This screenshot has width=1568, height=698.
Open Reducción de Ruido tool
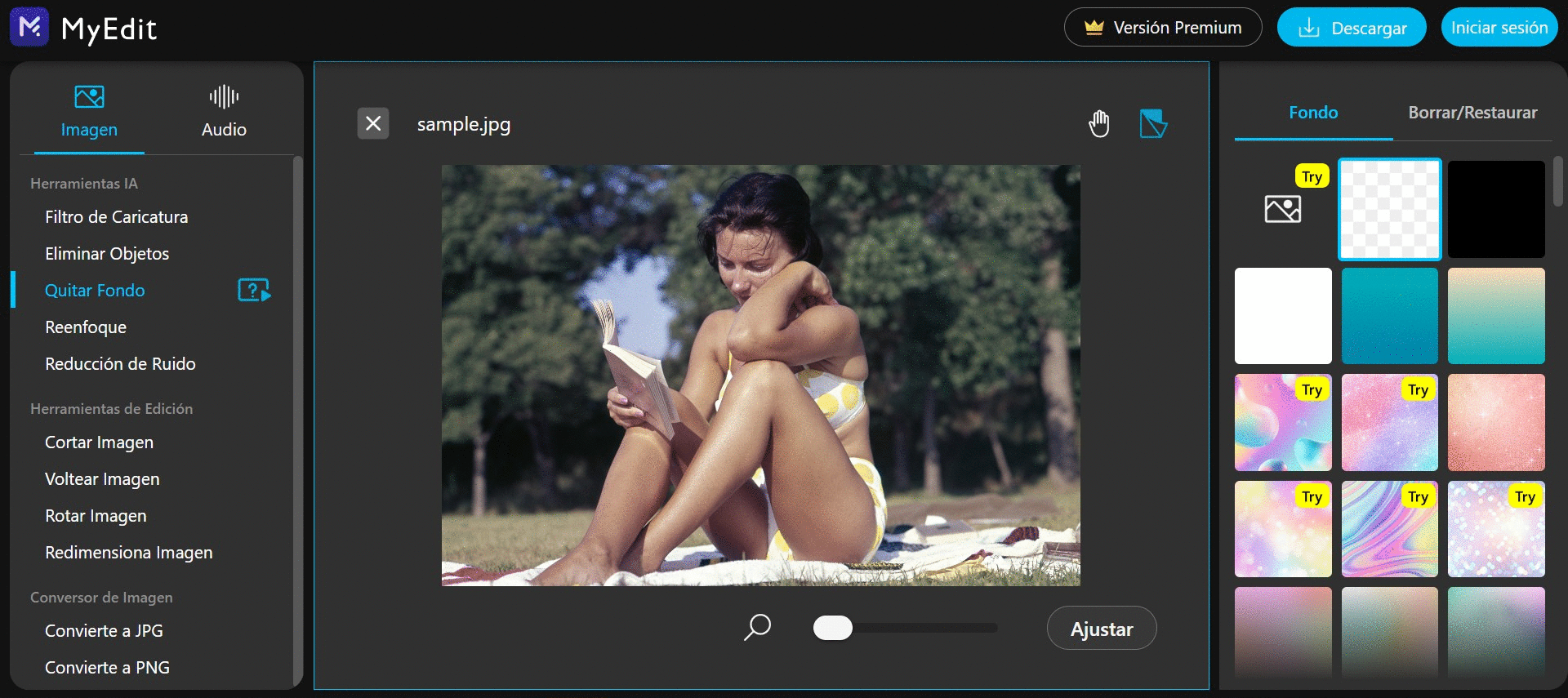click(120, 364)
